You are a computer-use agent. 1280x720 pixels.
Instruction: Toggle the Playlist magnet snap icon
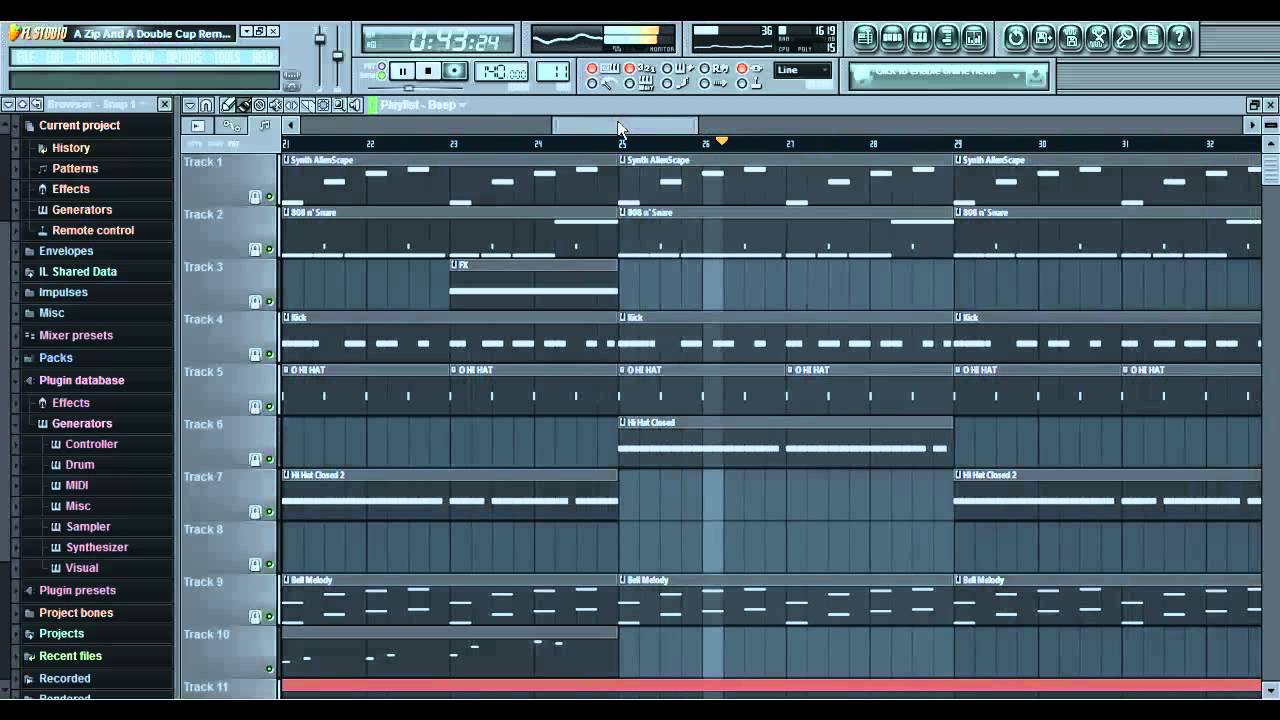(206, 105)
